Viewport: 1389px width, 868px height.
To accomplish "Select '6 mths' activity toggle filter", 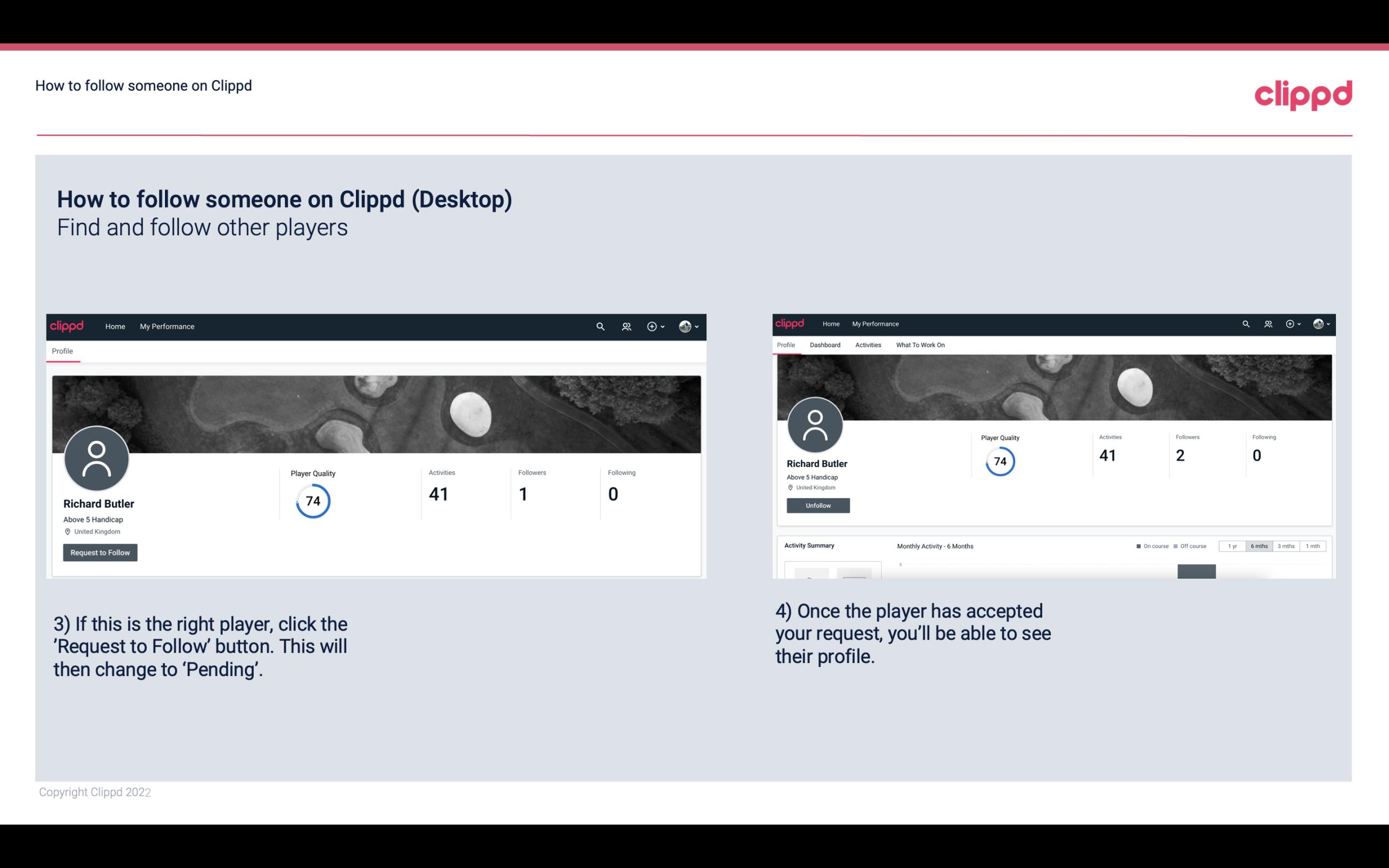I will pos(1259,546).
